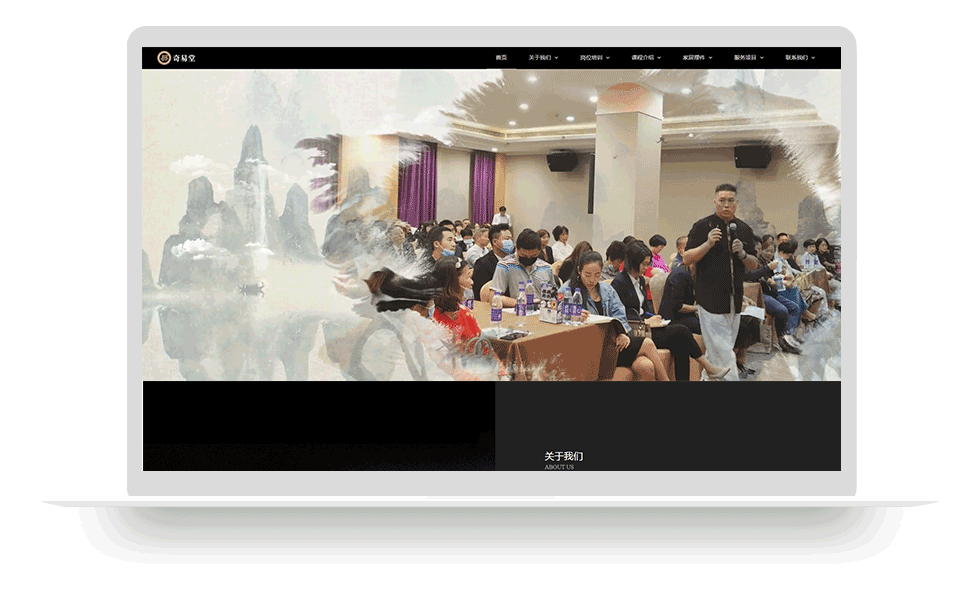Expand the chevron next to 服务项目
The image size is (980, 600).
tap(761, 58)
